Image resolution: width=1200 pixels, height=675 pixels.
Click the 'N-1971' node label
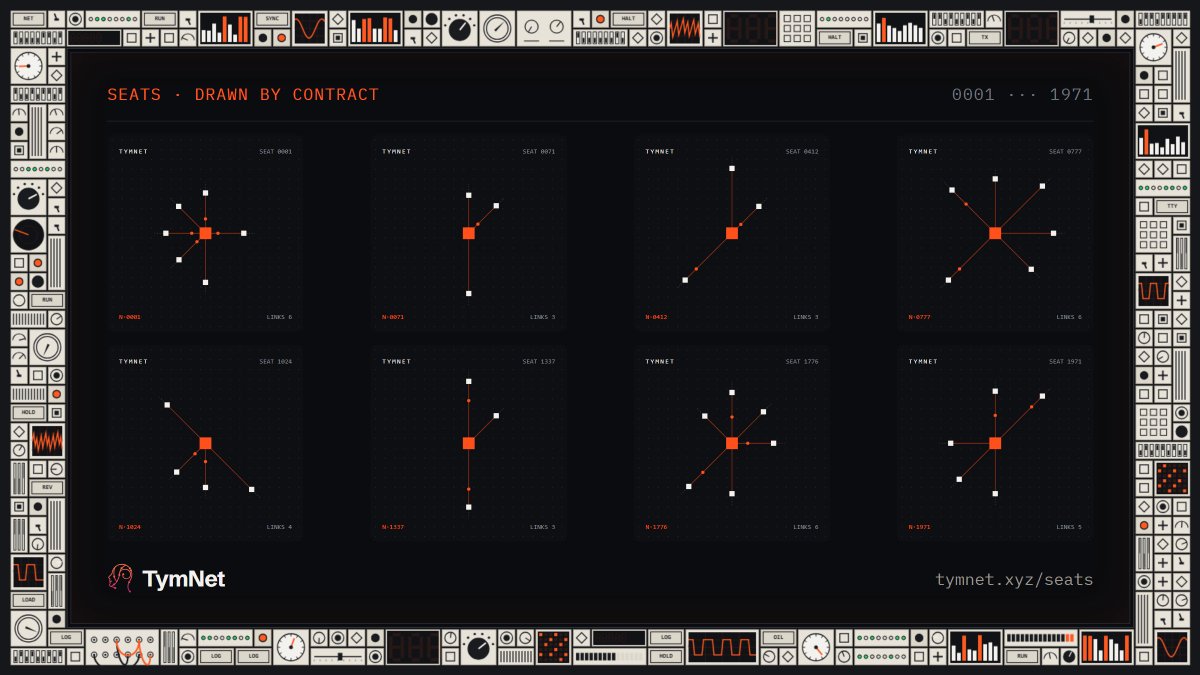[x=920, y=527]
